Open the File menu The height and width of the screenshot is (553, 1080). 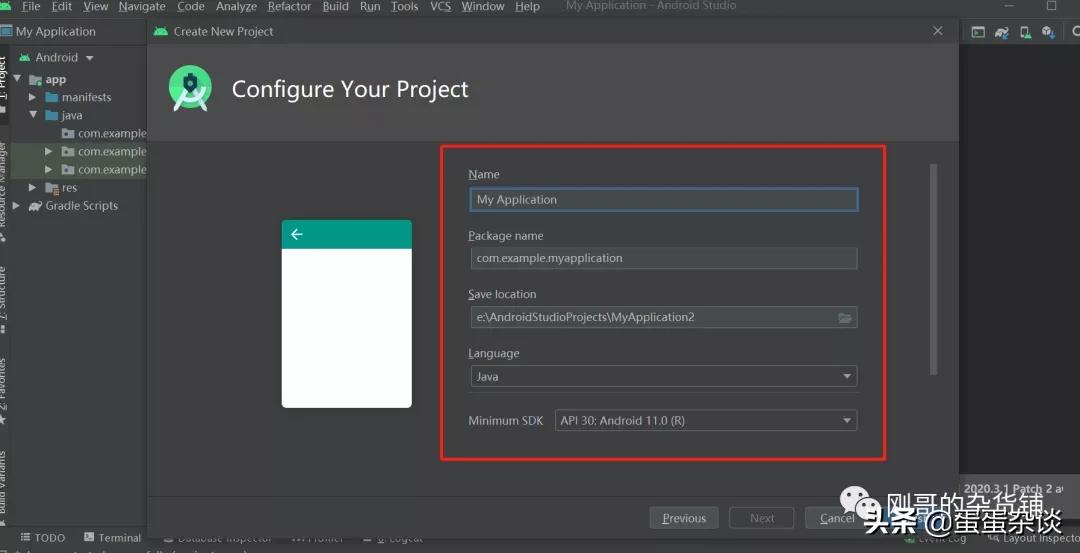31,7
